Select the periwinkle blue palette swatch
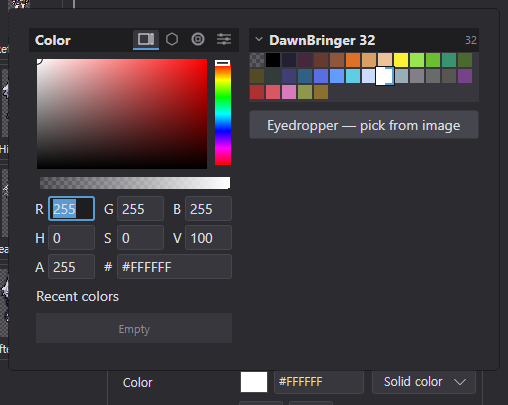The height and width of the screenshot is (405, 508). click(321, 76)
